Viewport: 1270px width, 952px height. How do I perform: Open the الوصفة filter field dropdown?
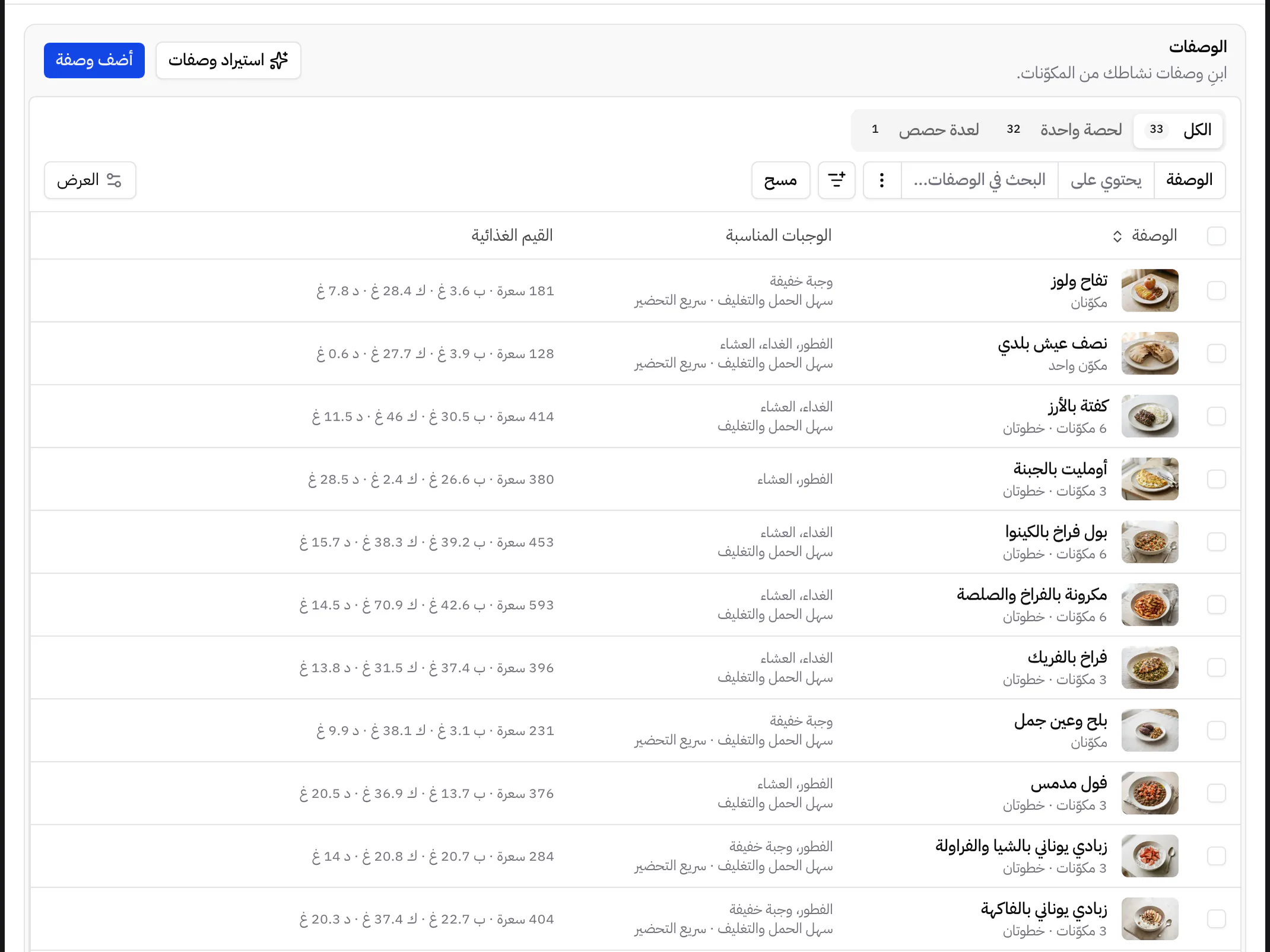tap(1189, 180)
